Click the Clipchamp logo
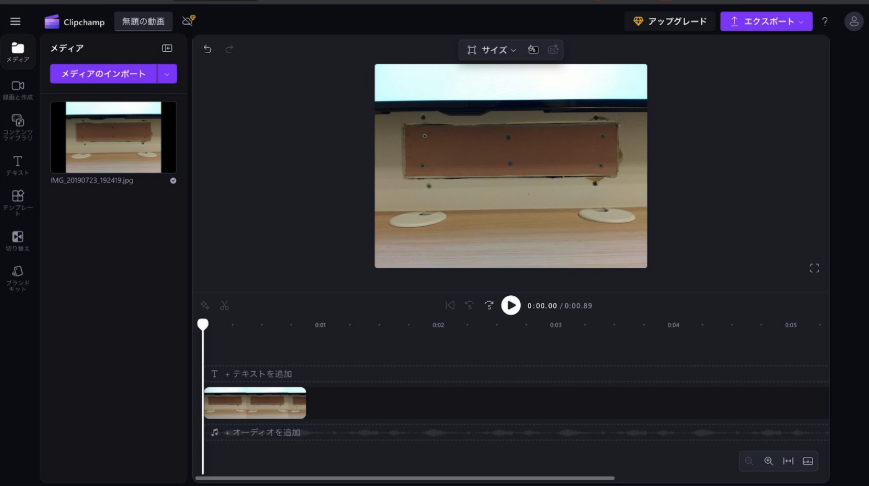The image size is (869, 486). point(74,22)
